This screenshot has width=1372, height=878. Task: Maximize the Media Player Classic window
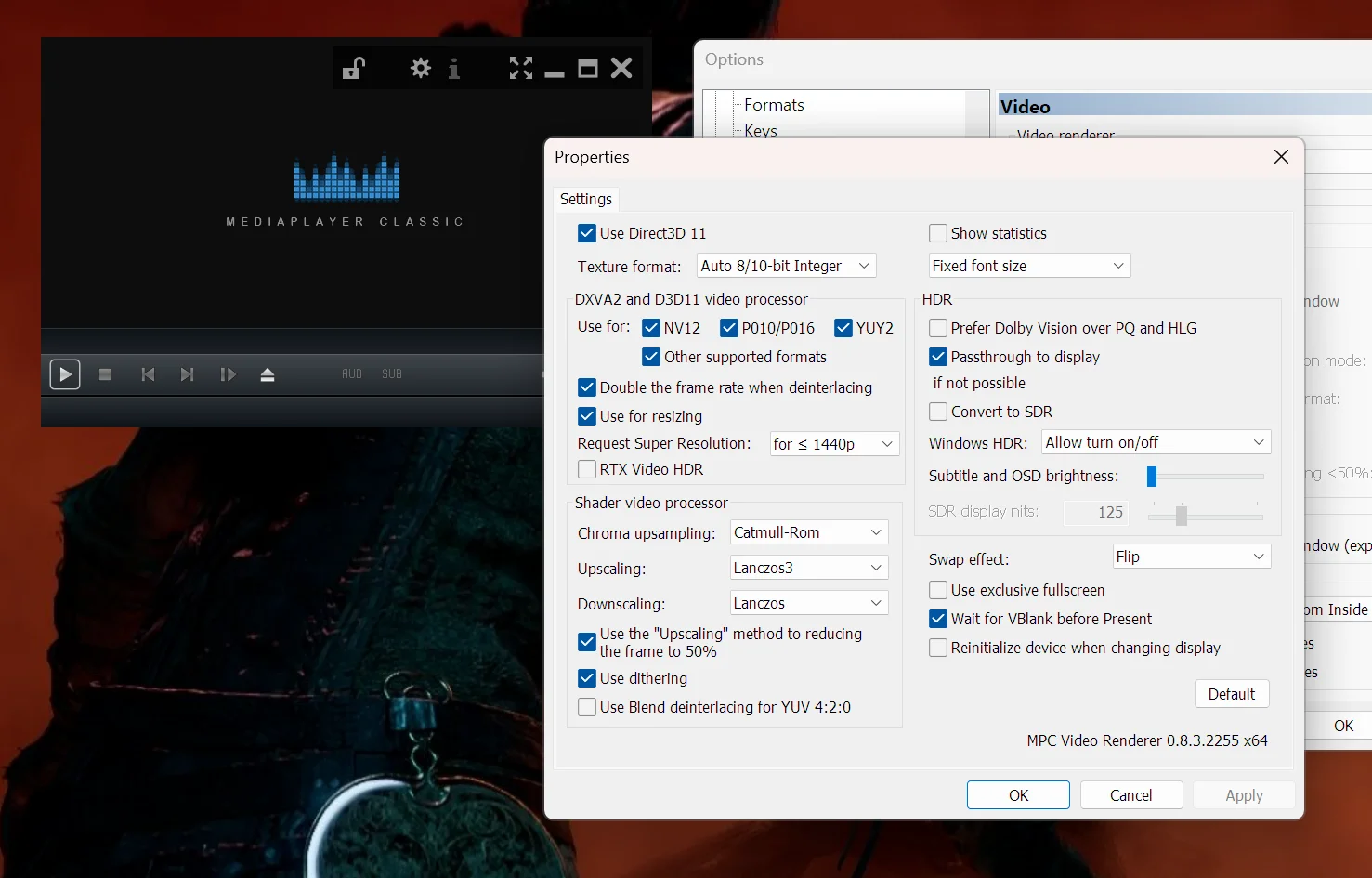click(x=588, y=69)
